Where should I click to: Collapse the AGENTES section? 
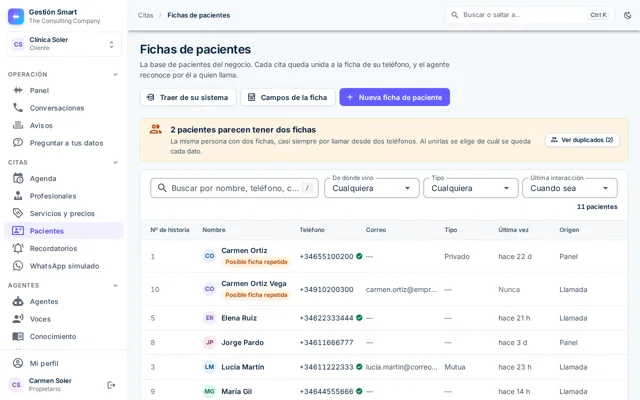[116, 285]
